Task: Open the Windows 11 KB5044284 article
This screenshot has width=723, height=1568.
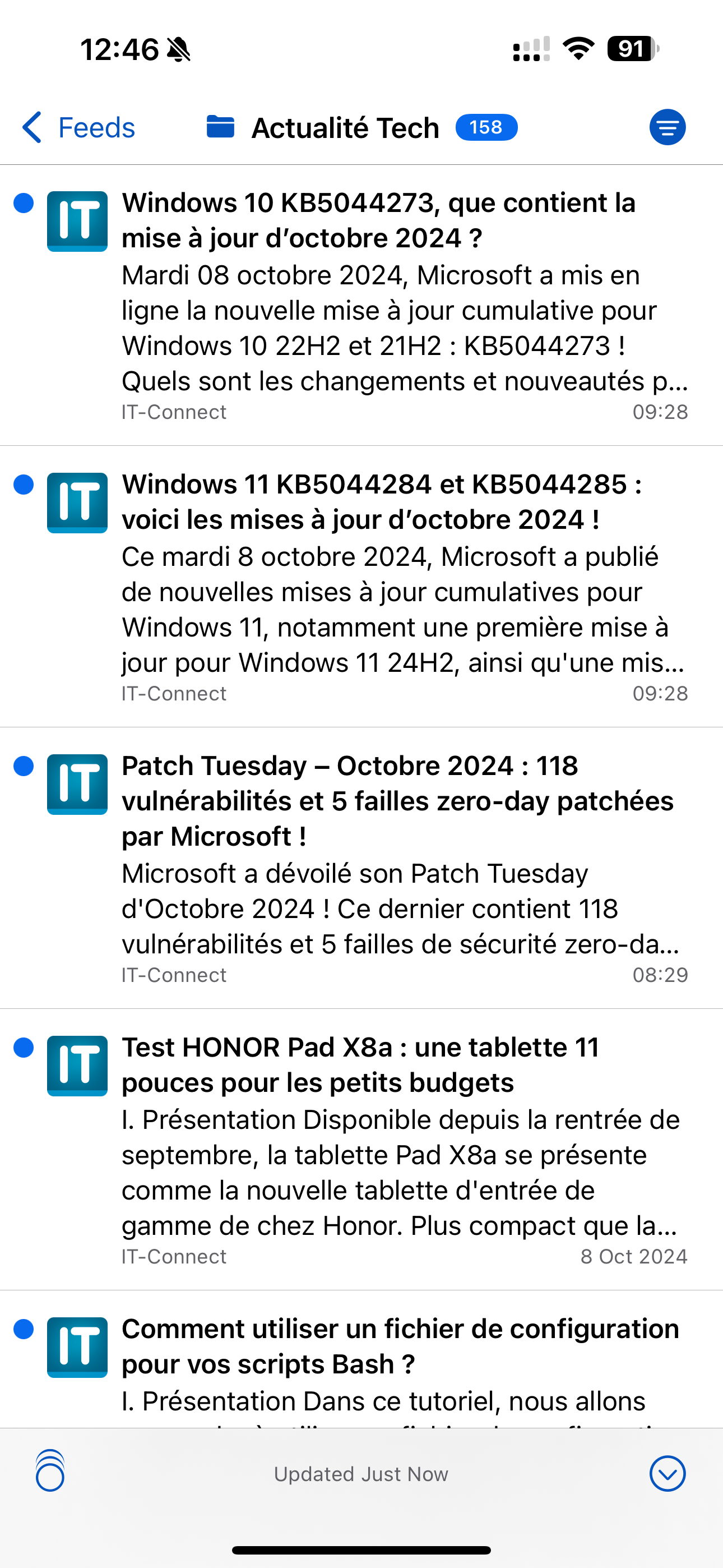Action: click(381, 501)
